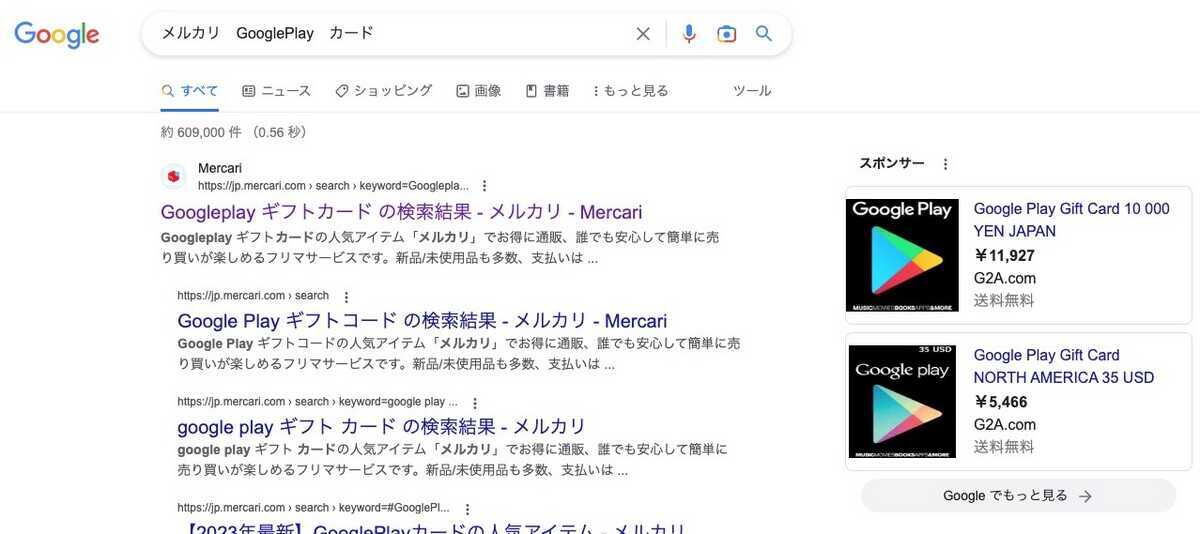
Task: Click 約 609,000 件 result count text
Action: pos(201,132)
